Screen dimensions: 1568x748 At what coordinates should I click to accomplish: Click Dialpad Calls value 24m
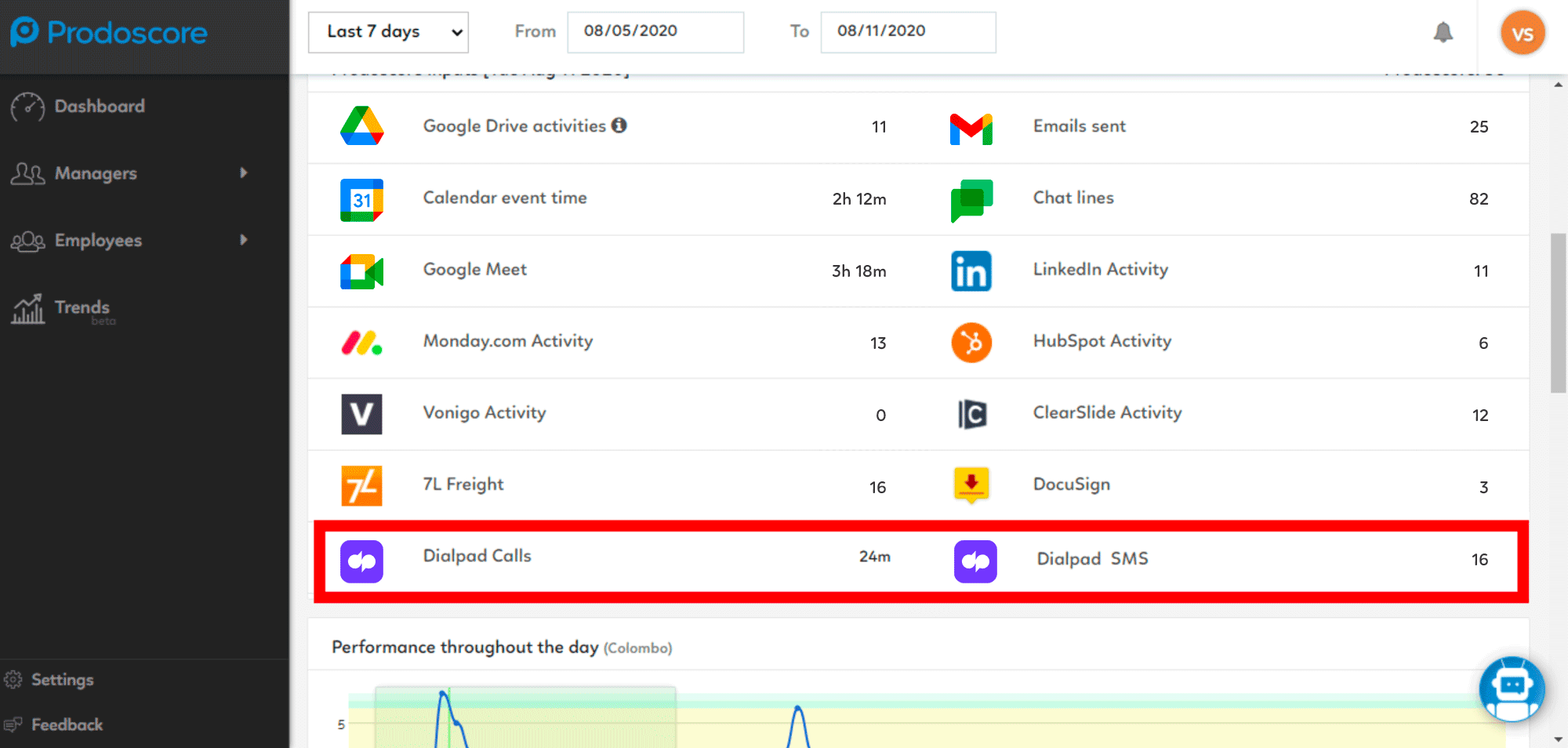pyautogui.click(x=875, y=556)
